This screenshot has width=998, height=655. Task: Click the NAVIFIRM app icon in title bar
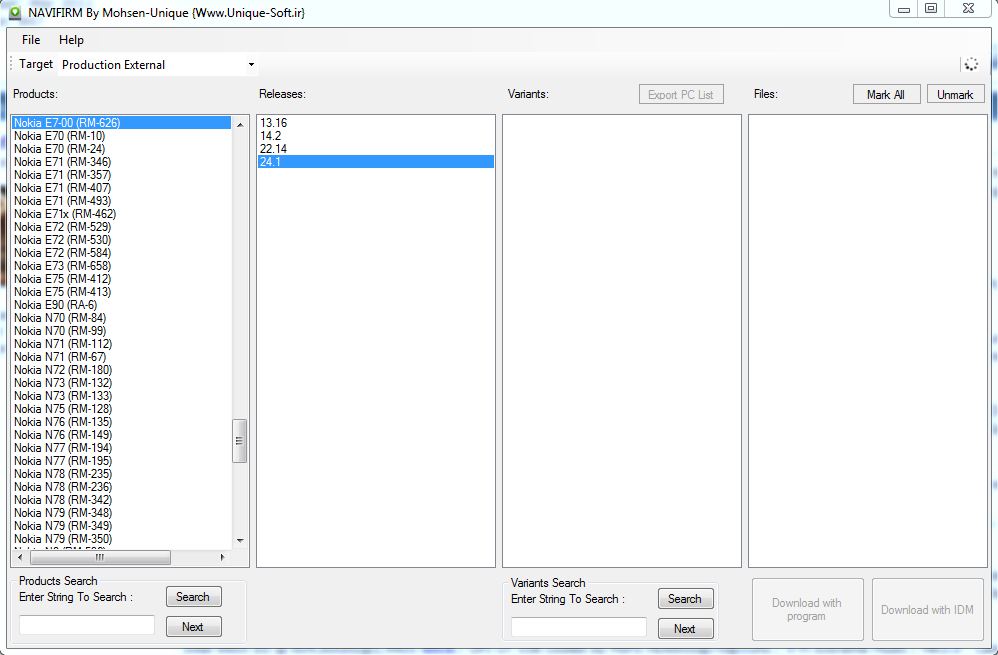14,13
